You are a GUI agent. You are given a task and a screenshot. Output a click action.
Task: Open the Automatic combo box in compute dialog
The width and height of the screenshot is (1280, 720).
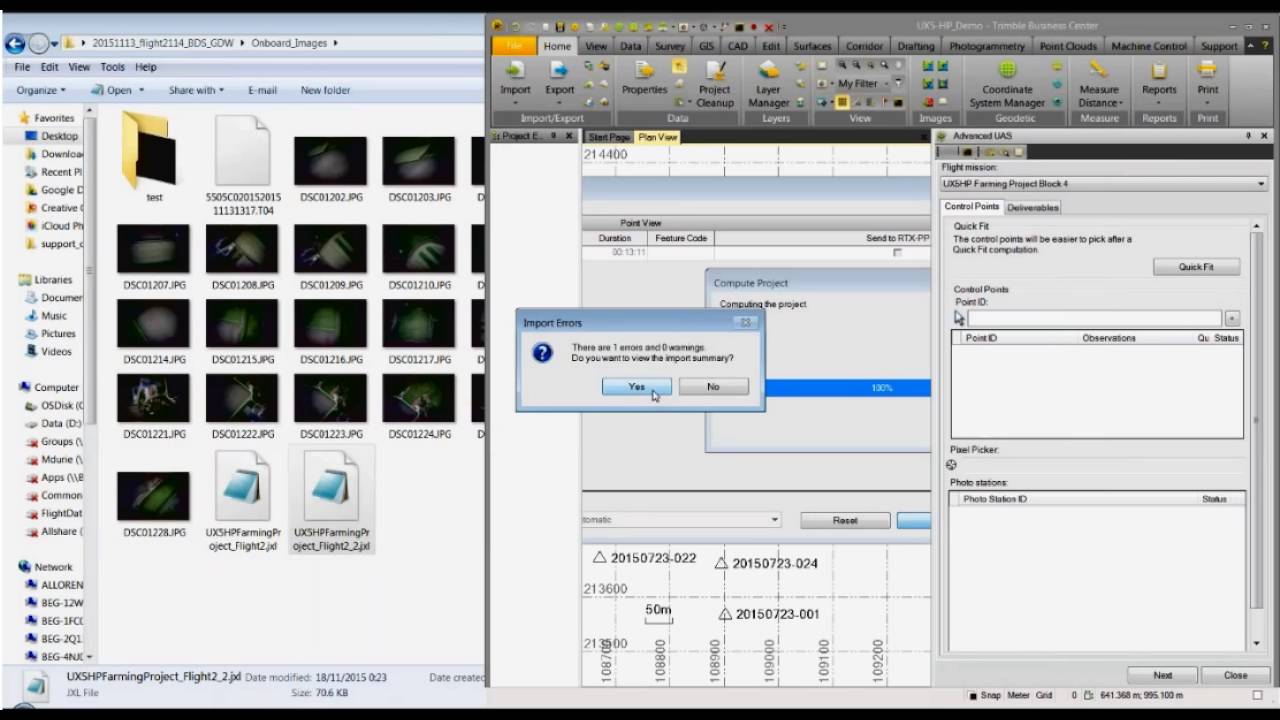pos(681,520)
